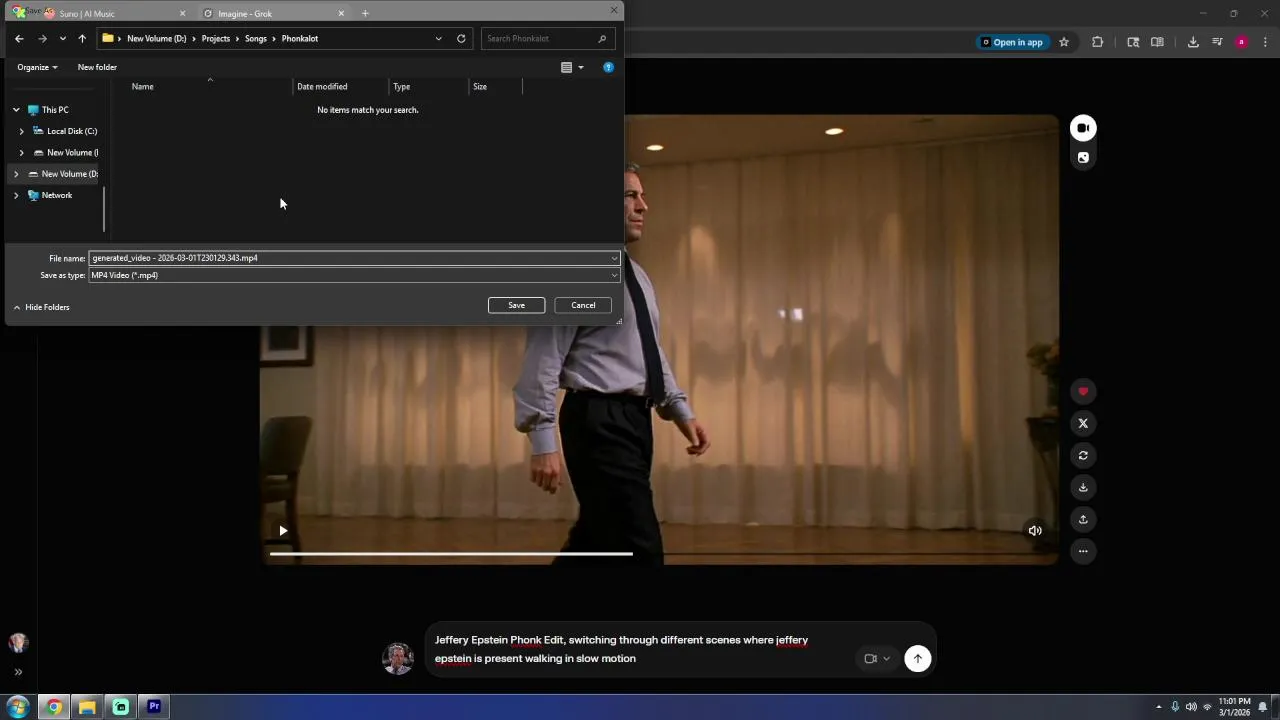Jump to Projects in the breadcrumb path
The width and height of the screenshot is (1280, 720).
pyautogui.click(x=215, y=38)
